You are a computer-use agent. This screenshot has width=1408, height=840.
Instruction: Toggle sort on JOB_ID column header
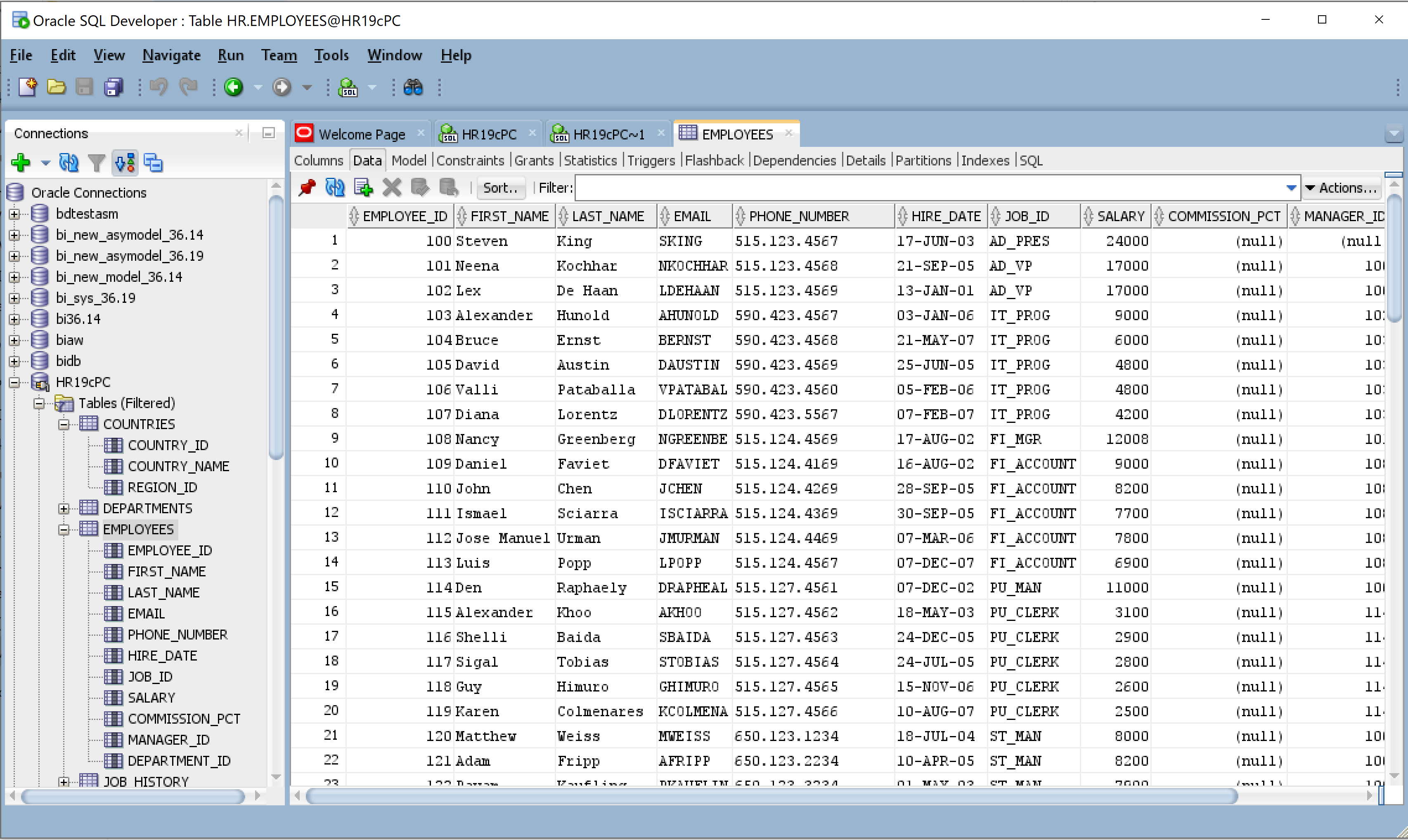pyautogui.click(x=1033, y=216)
